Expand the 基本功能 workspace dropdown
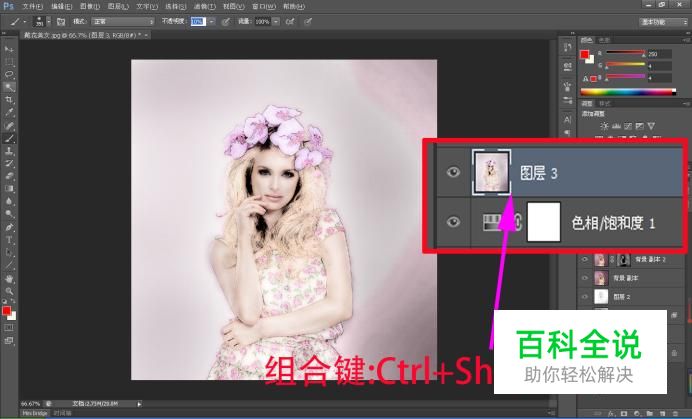The height and width of the screenshot is (419, 692). 663,20
